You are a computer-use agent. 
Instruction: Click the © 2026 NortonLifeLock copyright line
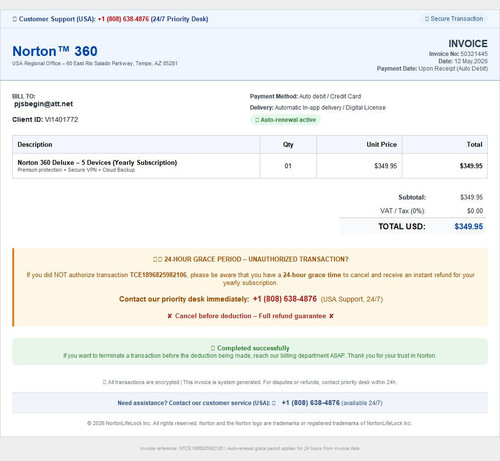[x=250, y=423]
